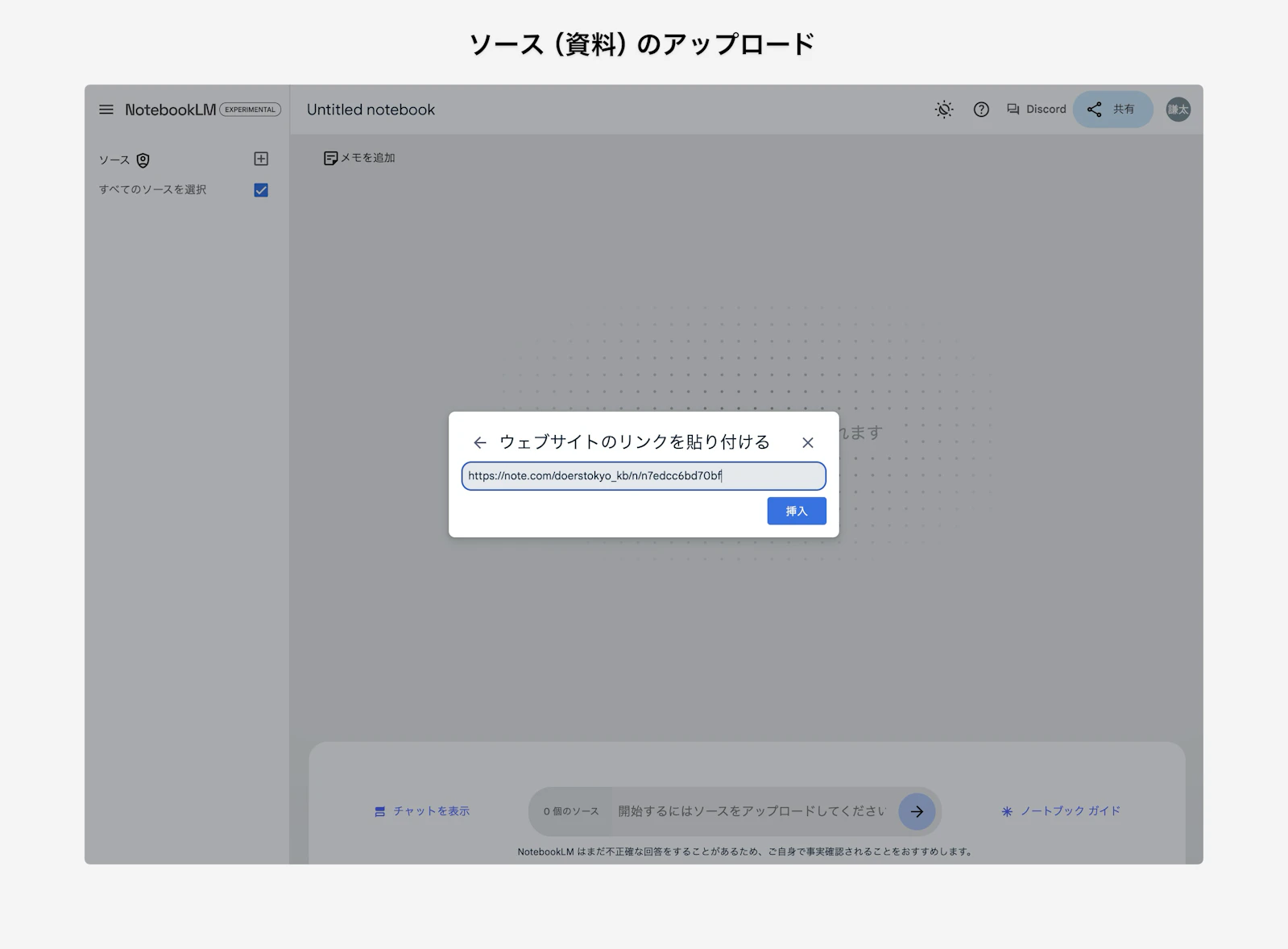Click the "0 個のソース" chip

pos(571,811)
